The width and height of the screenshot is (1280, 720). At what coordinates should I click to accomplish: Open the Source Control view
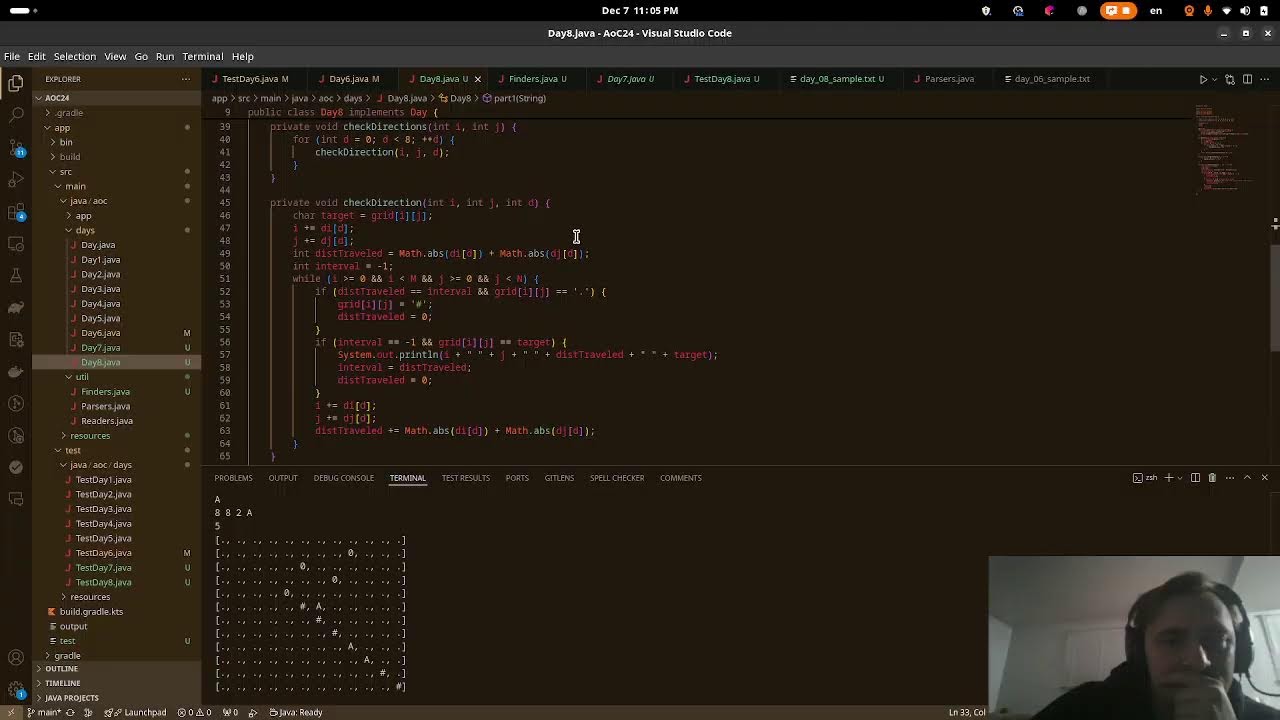[15, 148]
